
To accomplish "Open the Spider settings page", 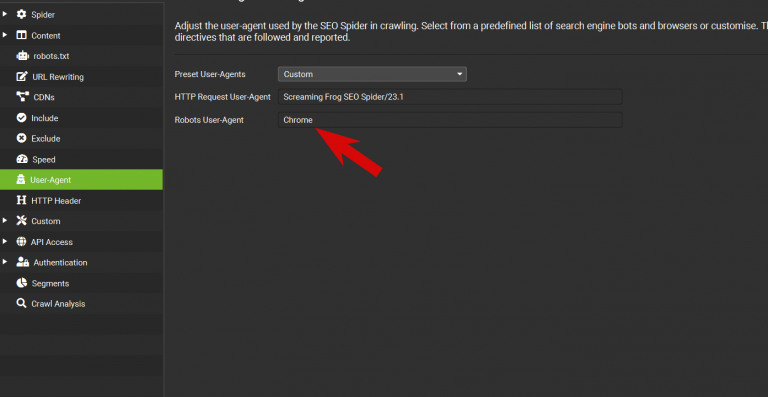I will tap(43, 15).
